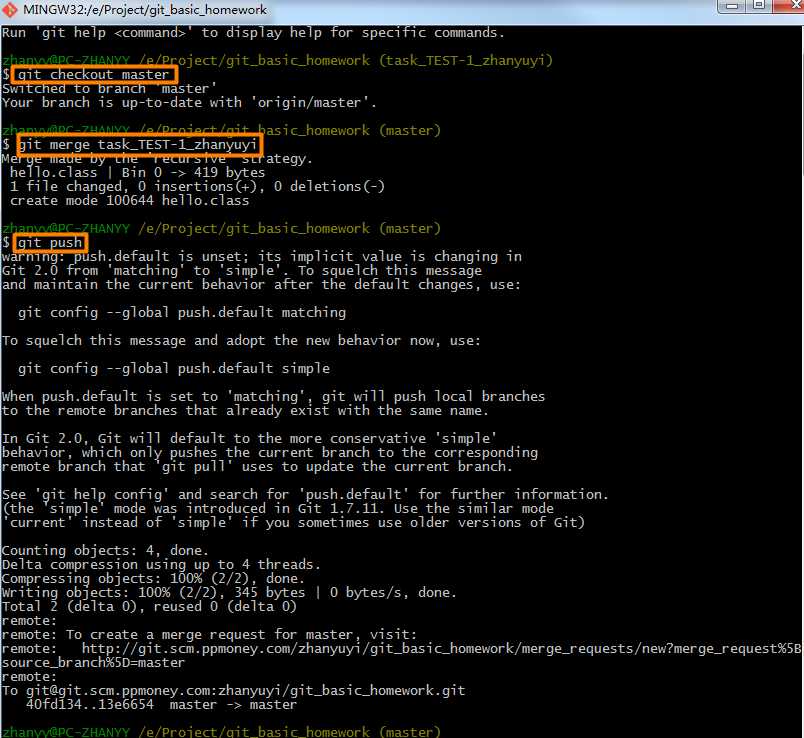Minimize the MINGW32 terminal window

(x=732, y=6)
